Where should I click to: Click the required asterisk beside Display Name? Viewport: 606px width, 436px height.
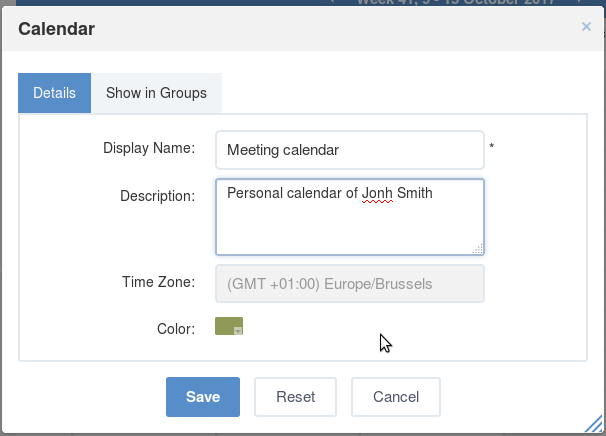492,146
